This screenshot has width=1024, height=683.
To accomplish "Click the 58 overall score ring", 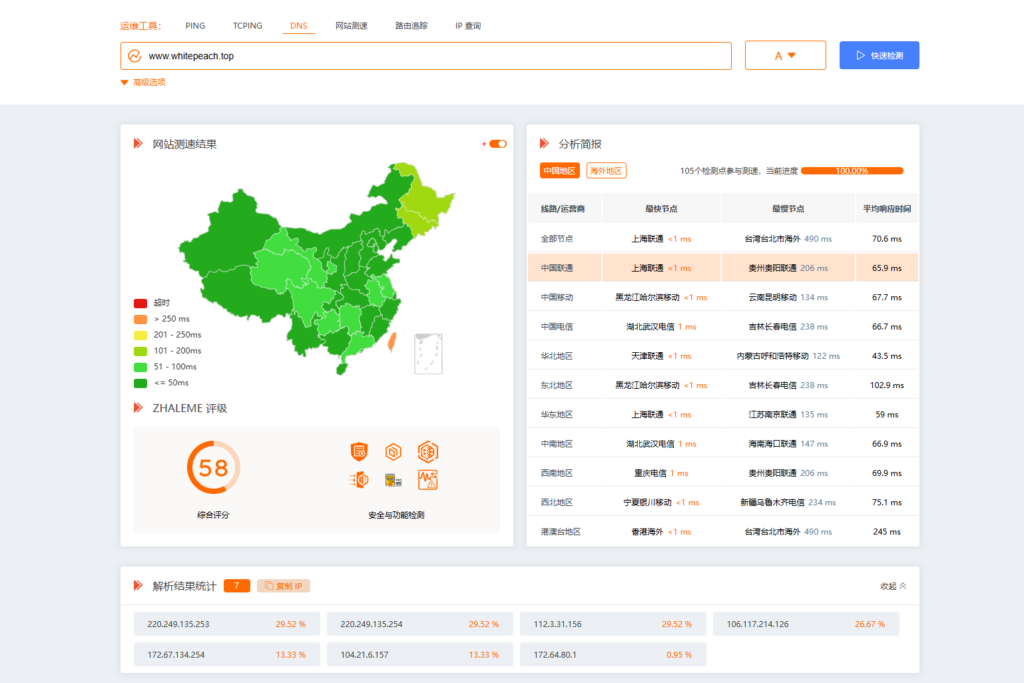I will click(214, 468).
